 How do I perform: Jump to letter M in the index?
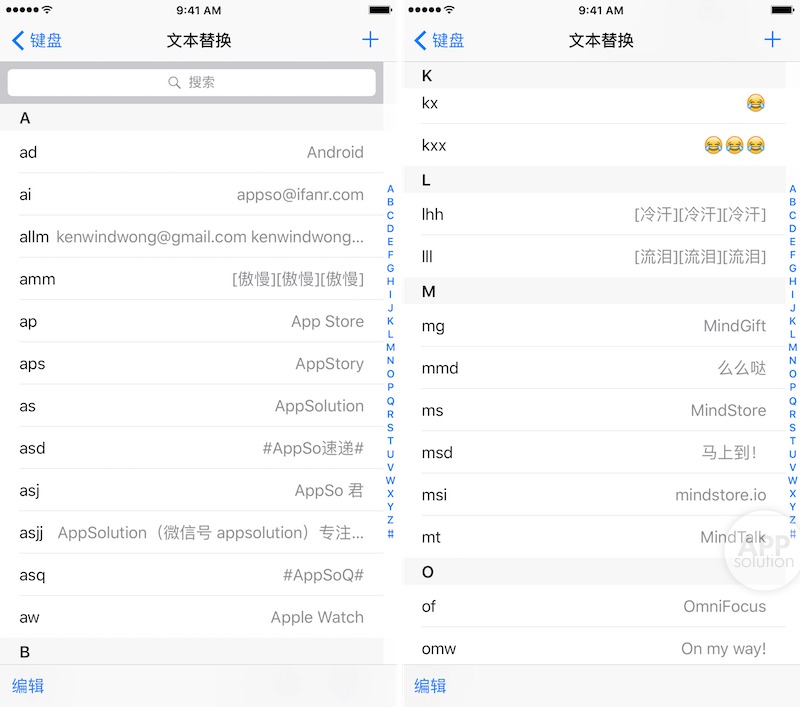point(391,346)
